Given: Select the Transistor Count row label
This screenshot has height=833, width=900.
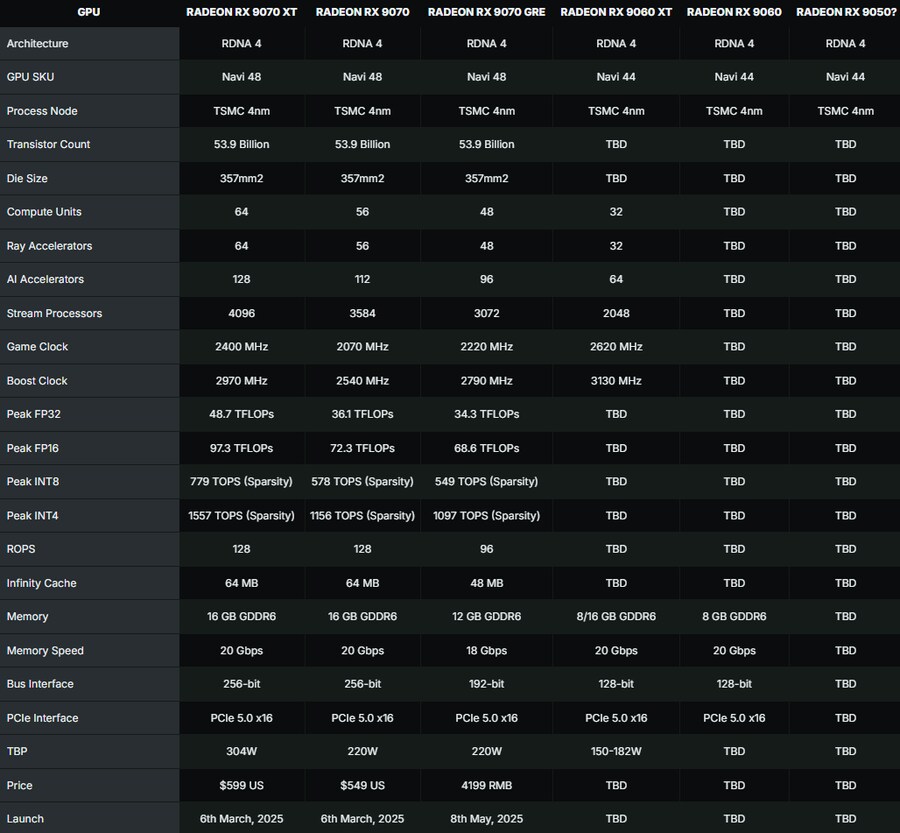Looking at the screenshot, I should (x=48, y=144).
